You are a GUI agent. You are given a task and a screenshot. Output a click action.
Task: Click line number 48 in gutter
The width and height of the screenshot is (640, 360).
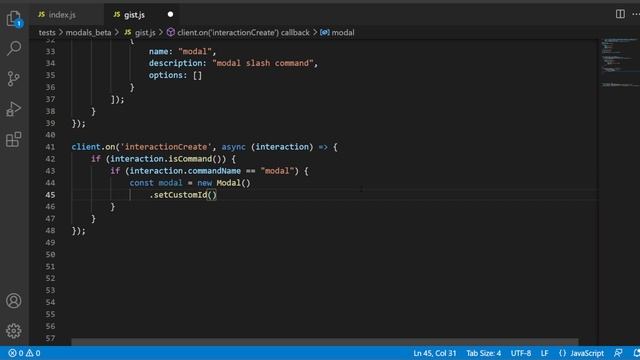50,231
